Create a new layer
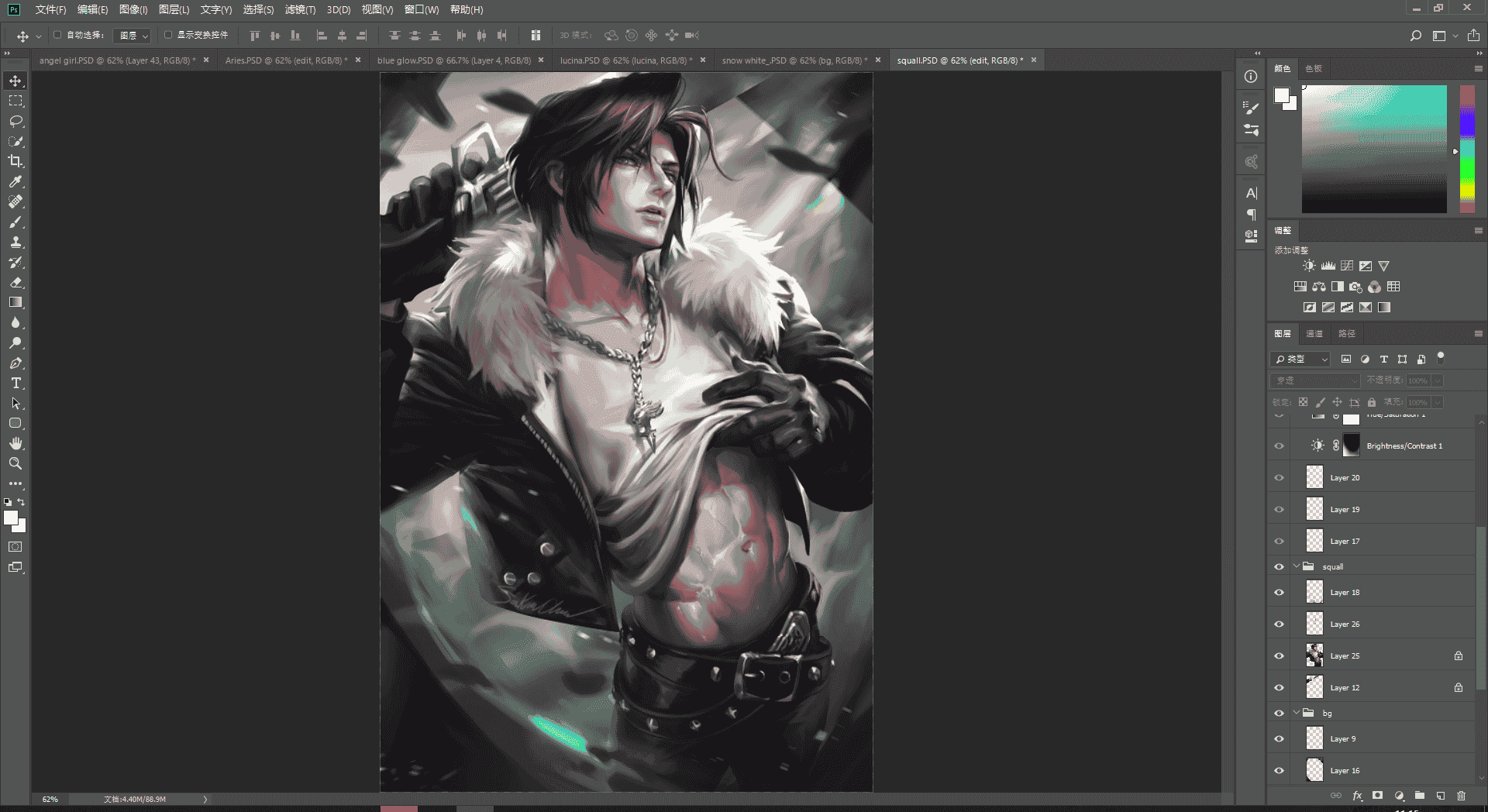 point(1440,796)
